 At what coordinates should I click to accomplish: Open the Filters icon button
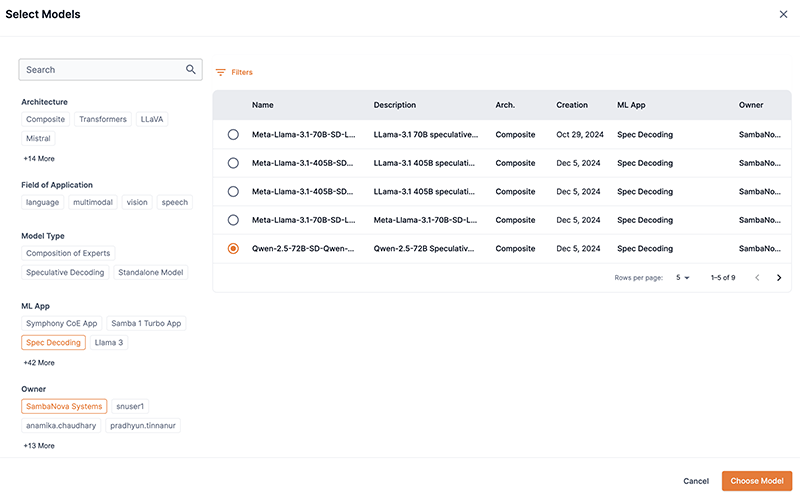coord(221,73)
